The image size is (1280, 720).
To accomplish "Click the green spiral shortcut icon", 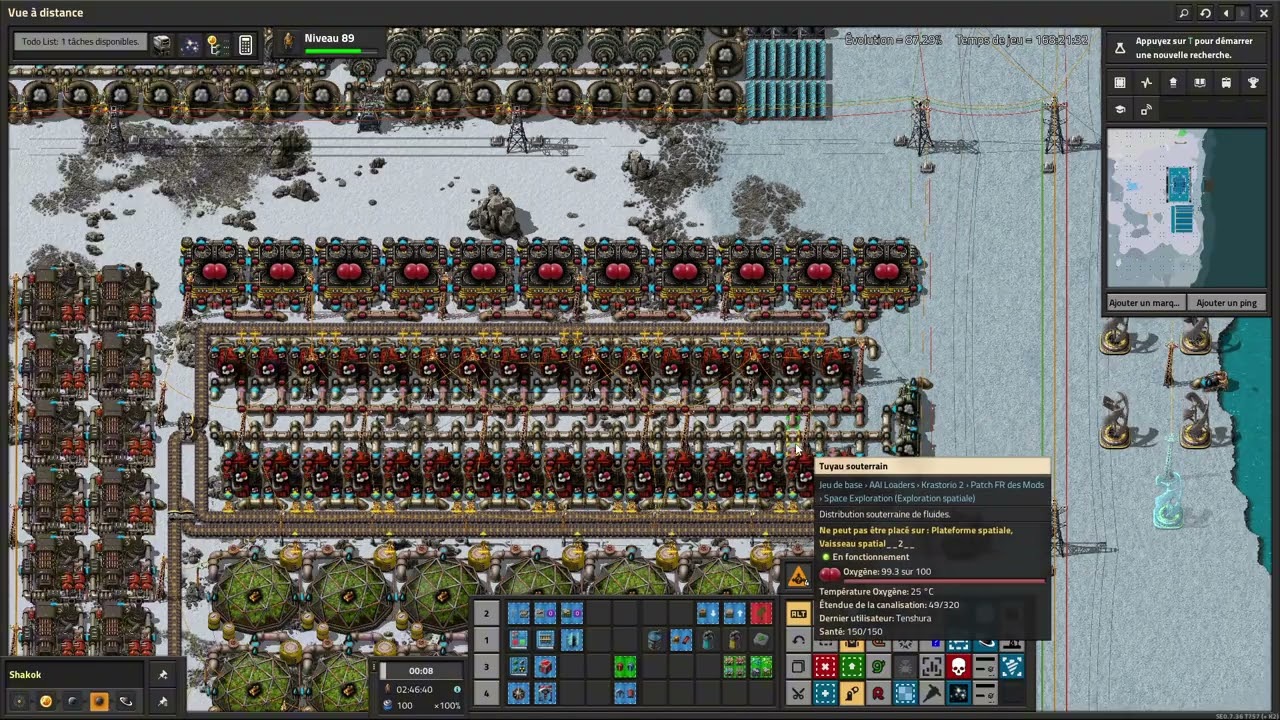I will click(x=878, y=666).
